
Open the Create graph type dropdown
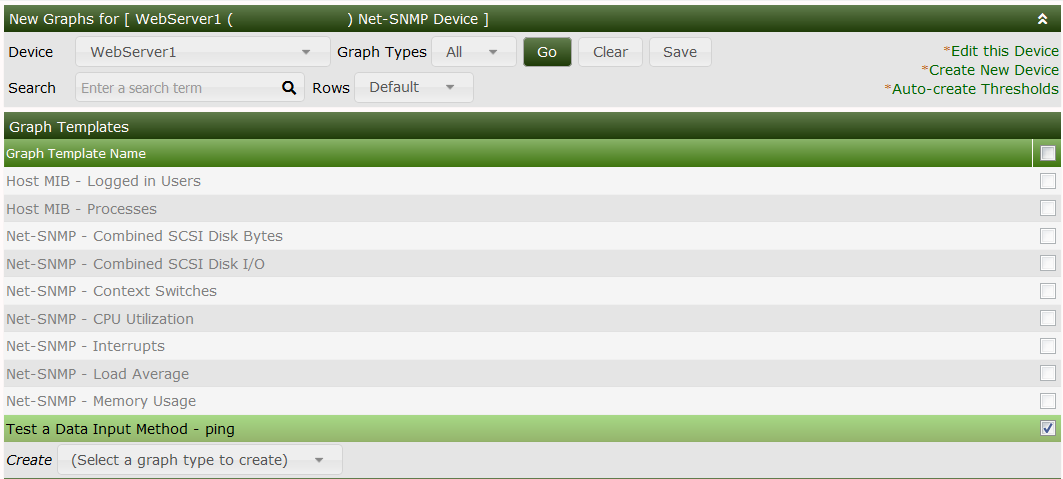click(200, 460)
